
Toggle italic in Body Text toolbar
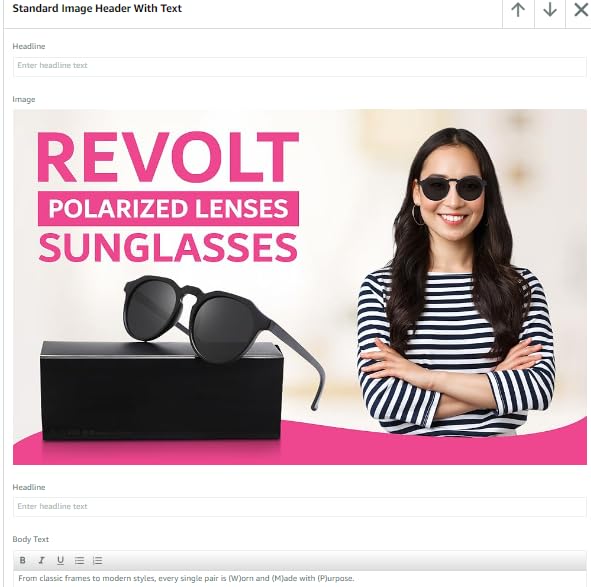41,560
